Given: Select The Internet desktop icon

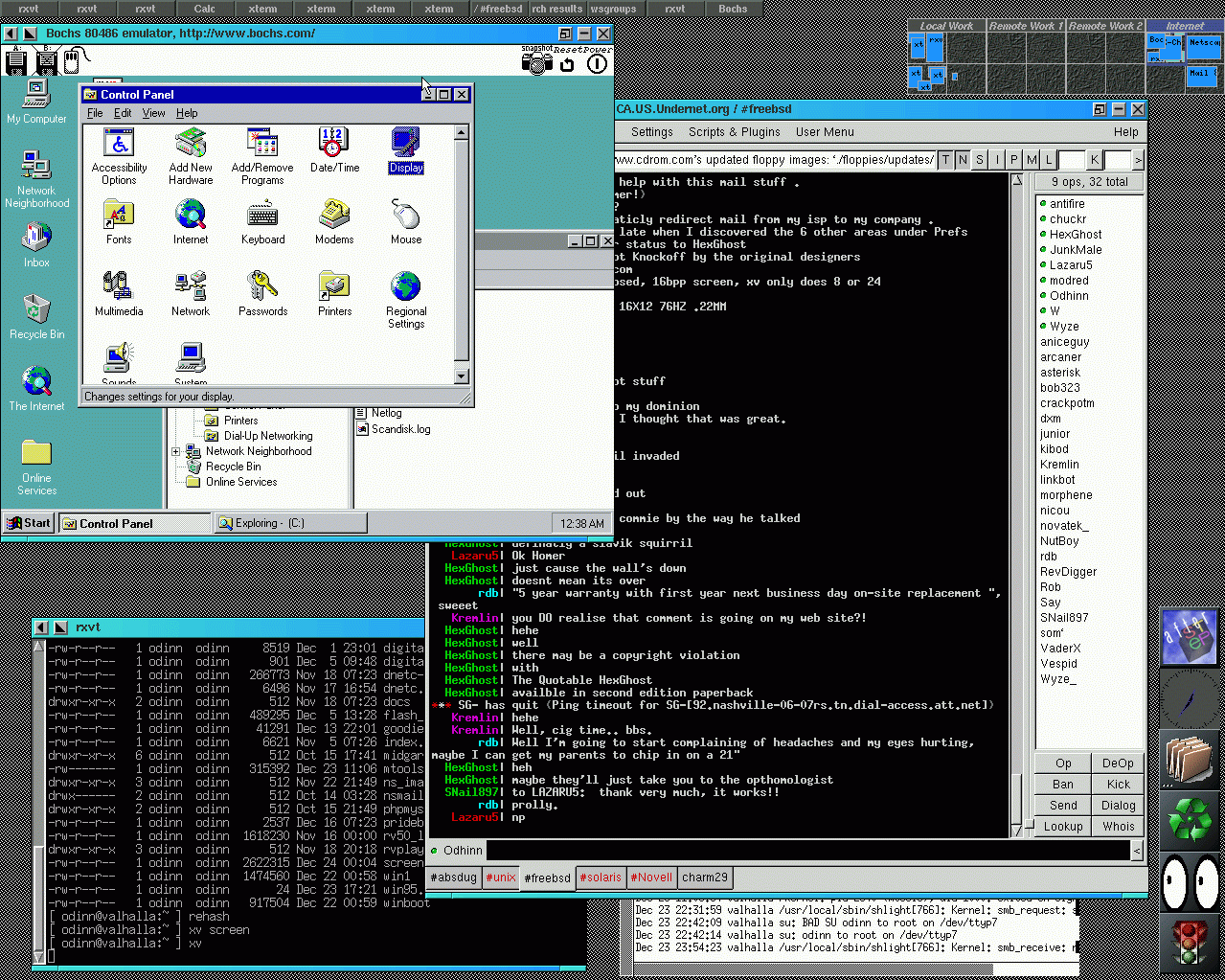Looking at the screenshot, I should coord(36,389).
